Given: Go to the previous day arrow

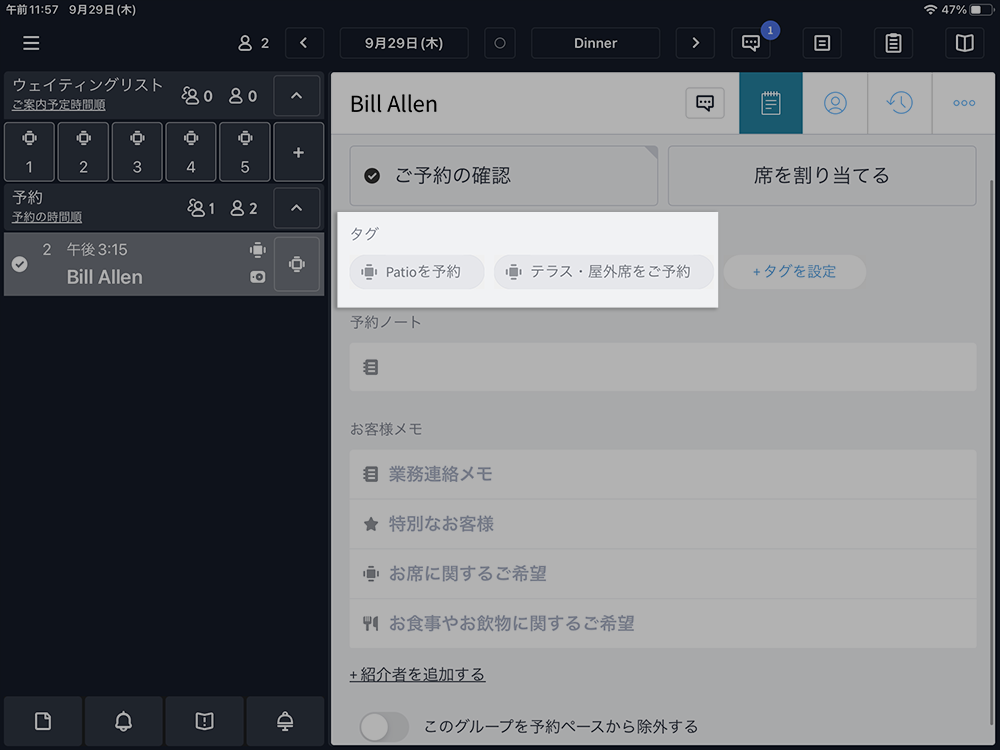Looking at the screenshot, I should [x=304, y=43].
